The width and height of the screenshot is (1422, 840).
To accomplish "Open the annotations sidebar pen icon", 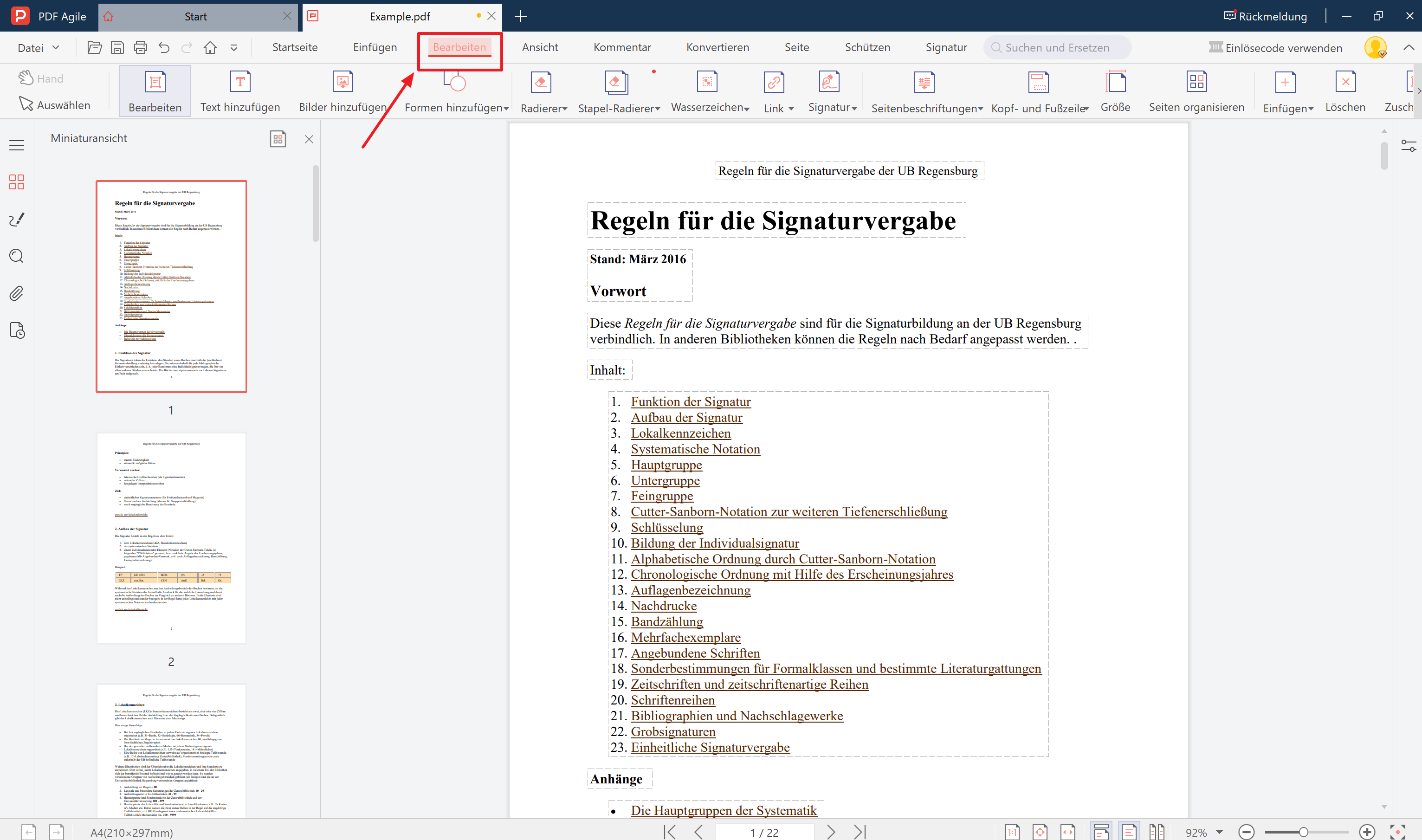I will coord(17,220).
